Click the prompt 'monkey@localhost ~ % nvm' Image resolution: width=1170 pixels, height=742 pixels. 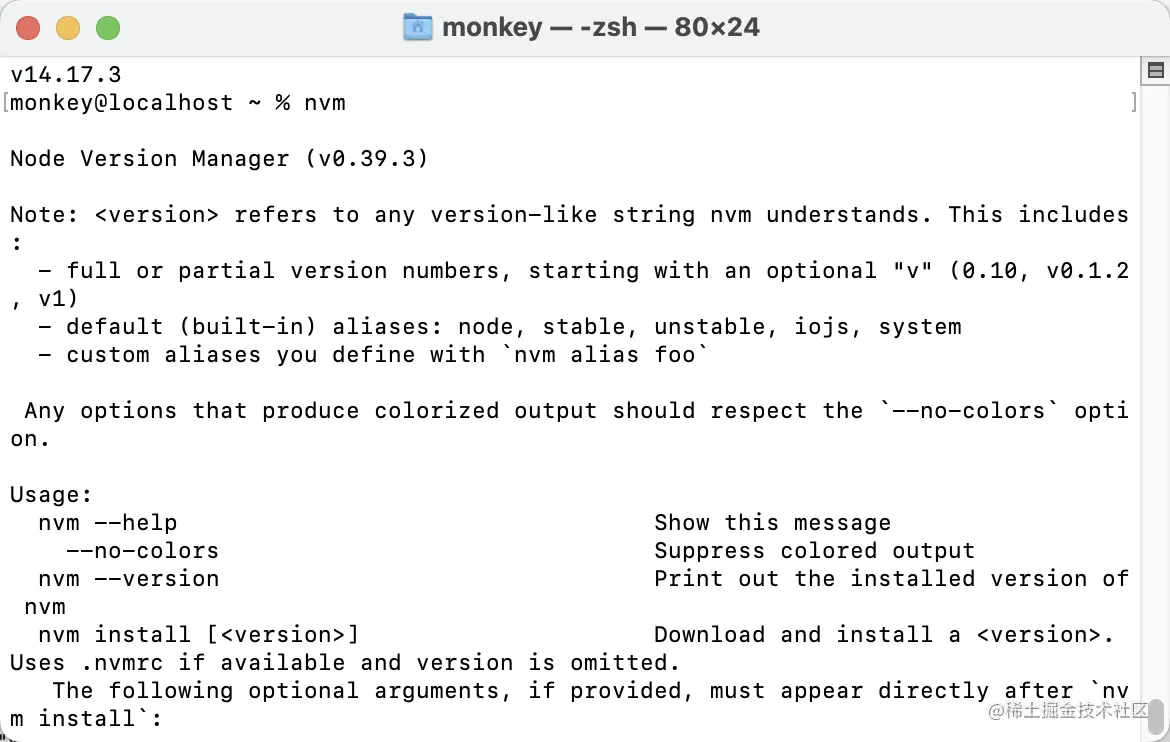[x=178, y=103]
